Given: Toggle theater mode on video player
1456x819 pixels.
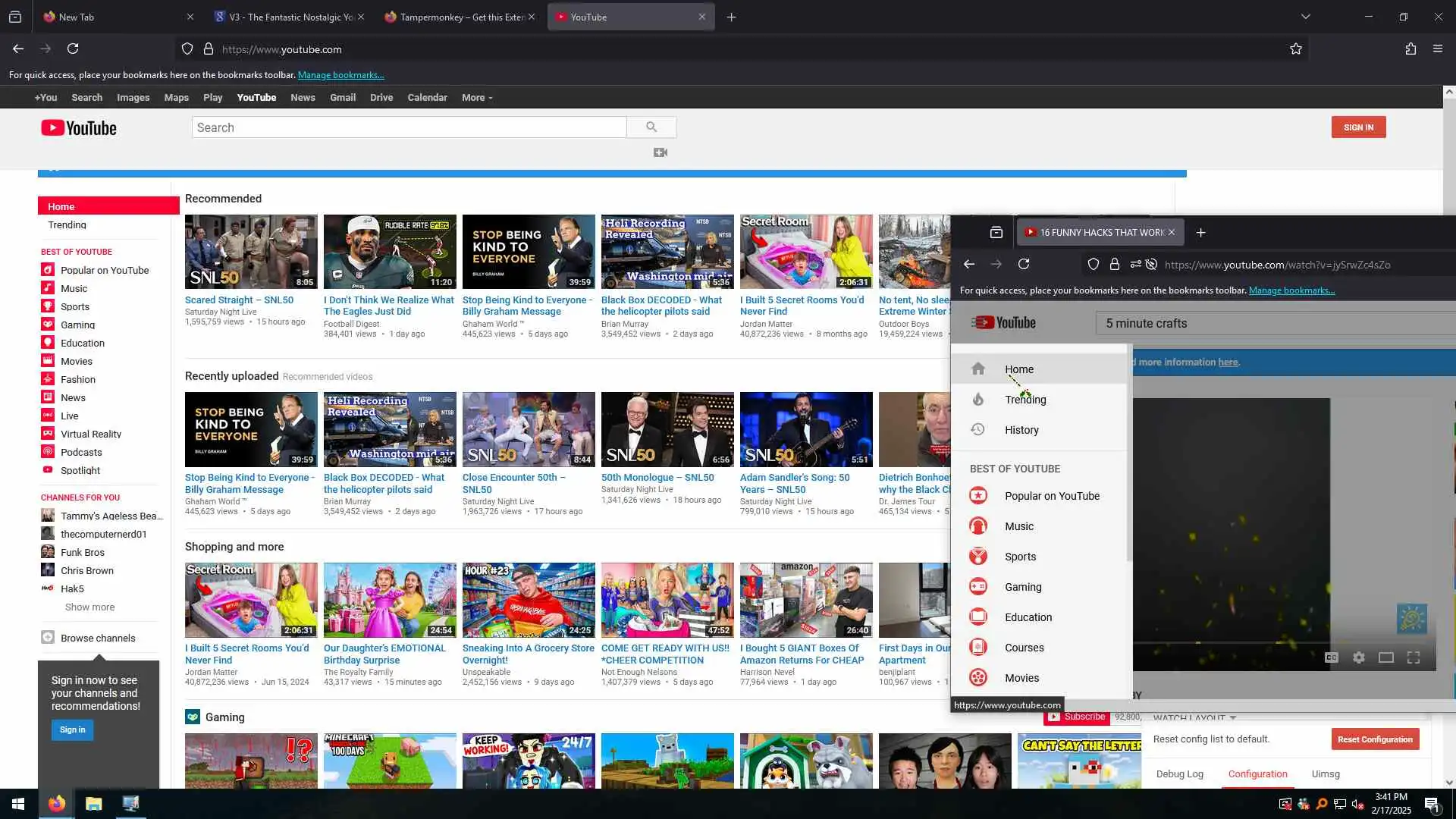Looking at the screenshot, I should pyautogui.click(x=1386, y=657).
